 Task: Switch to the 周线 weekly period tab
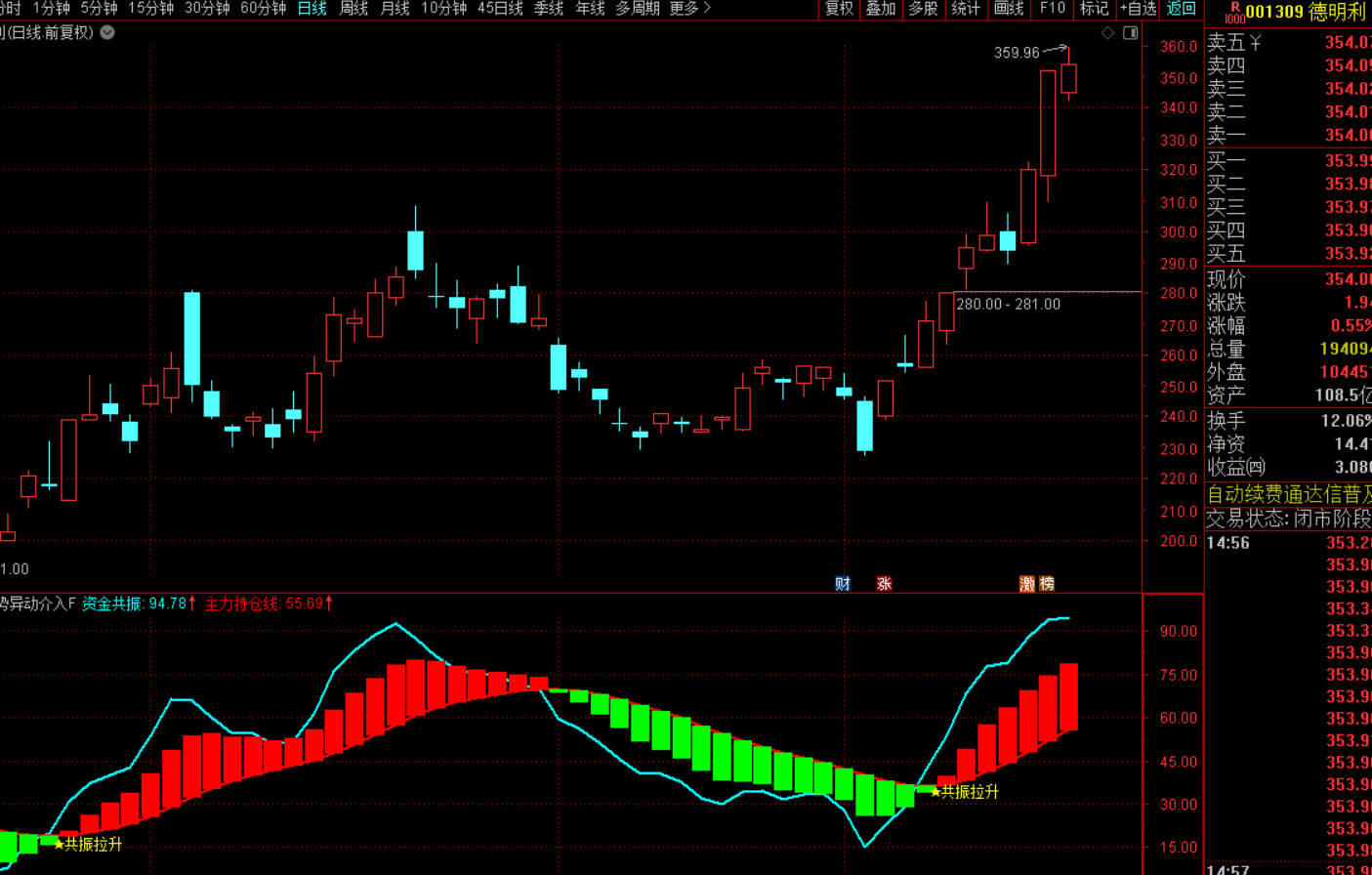353,9
